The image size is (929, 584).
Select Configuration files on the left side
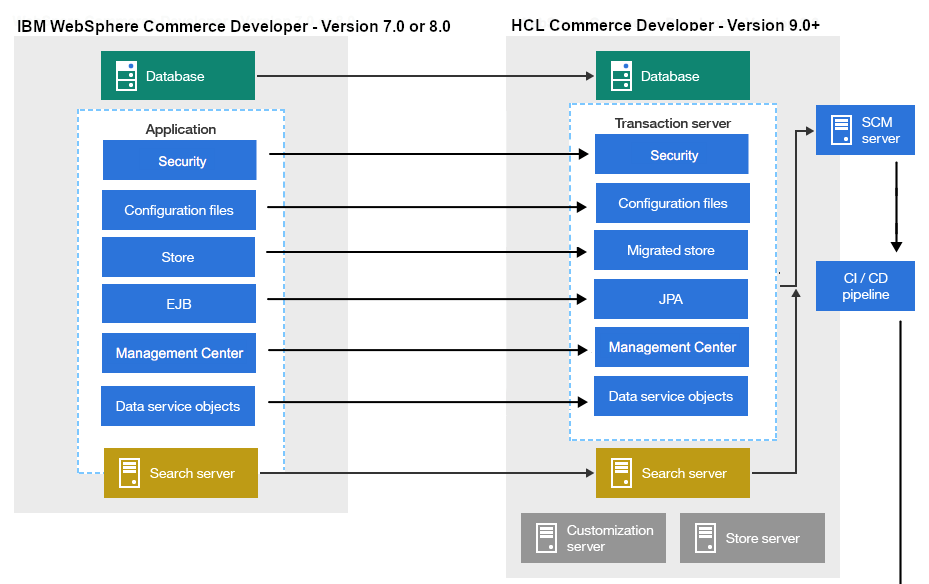click(x=178, y=210)
